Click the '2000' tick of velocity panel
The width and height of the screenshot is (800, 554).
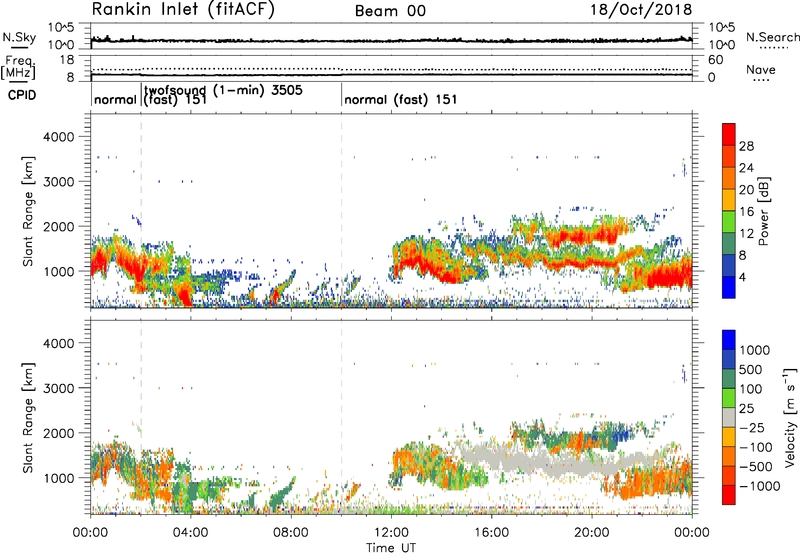(58, 433)
